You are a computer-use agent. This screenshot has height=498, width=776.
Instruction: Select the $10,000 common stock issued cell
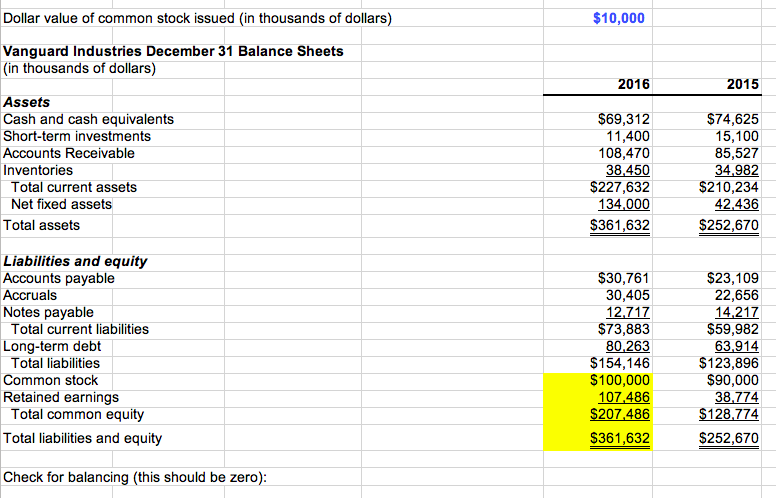pos(619,18)
